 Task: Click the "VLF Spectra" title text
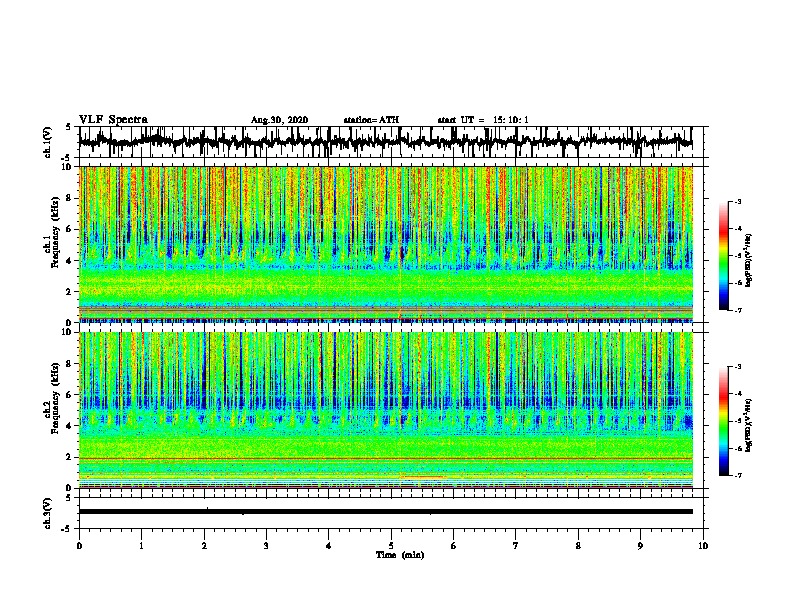tap(113, 120)
